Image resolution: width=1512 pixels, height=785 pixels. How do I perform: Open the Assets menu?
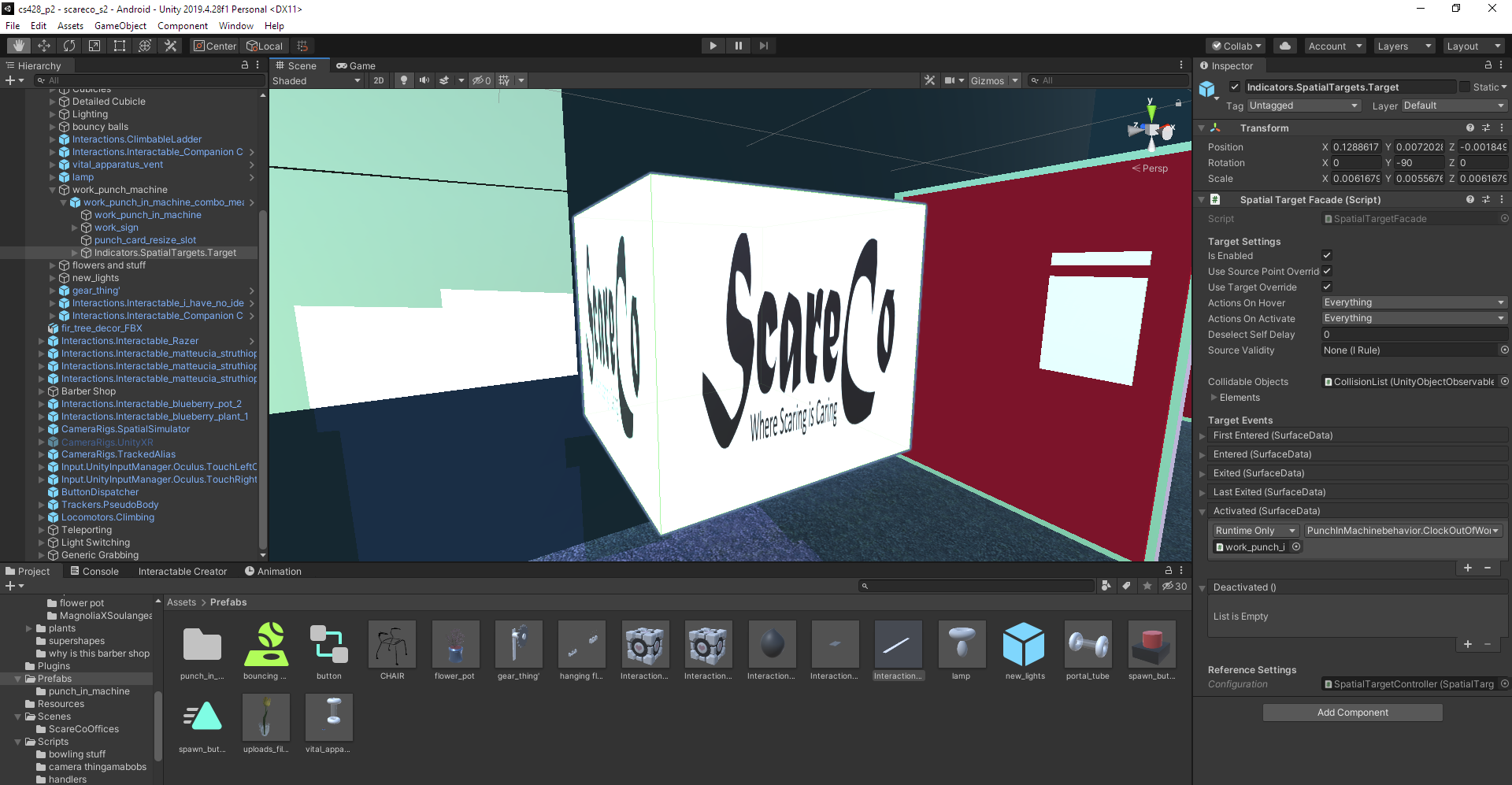coord(70,26)
